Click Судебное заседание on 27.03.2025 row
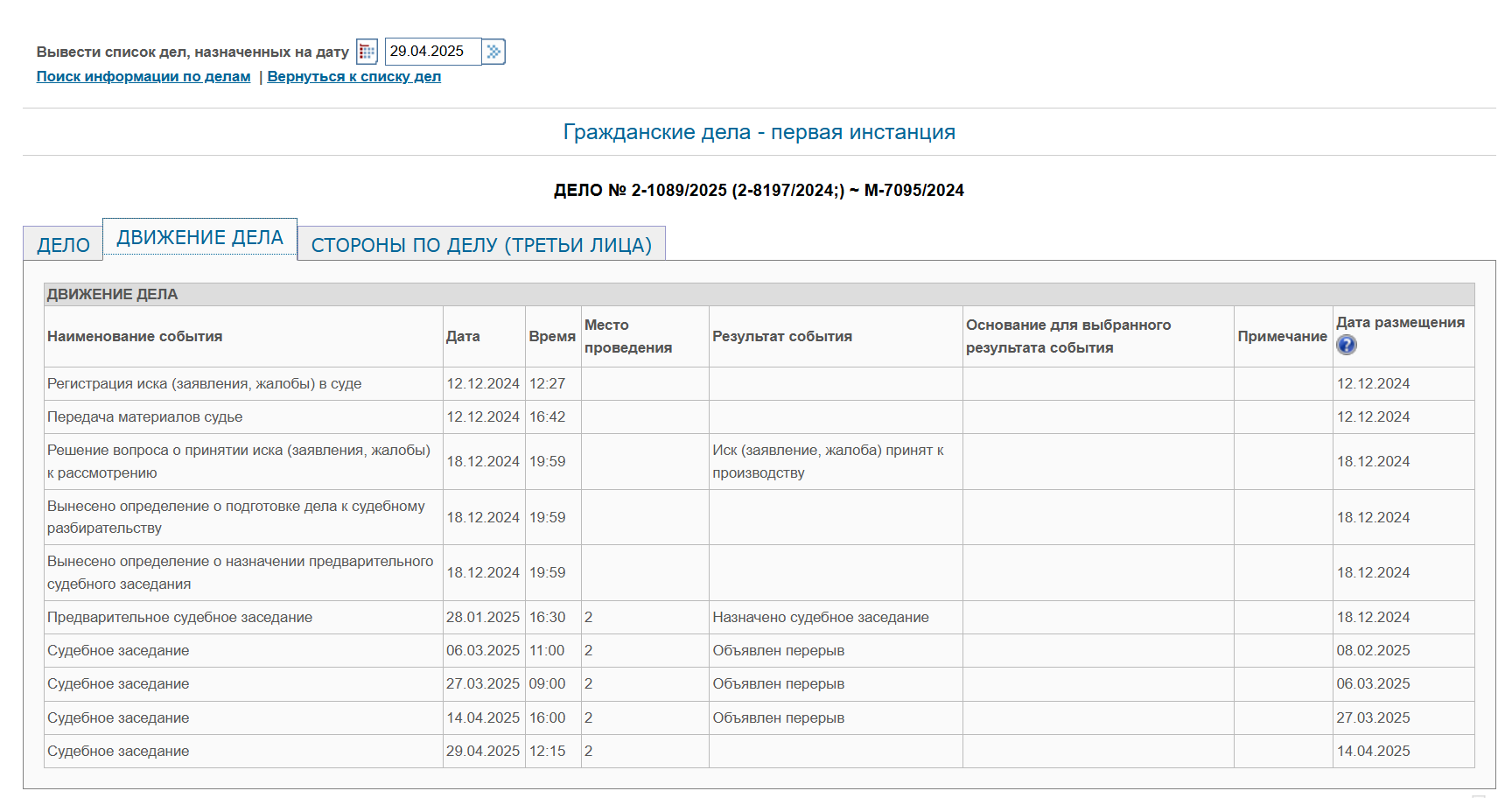 pos(118,684)
